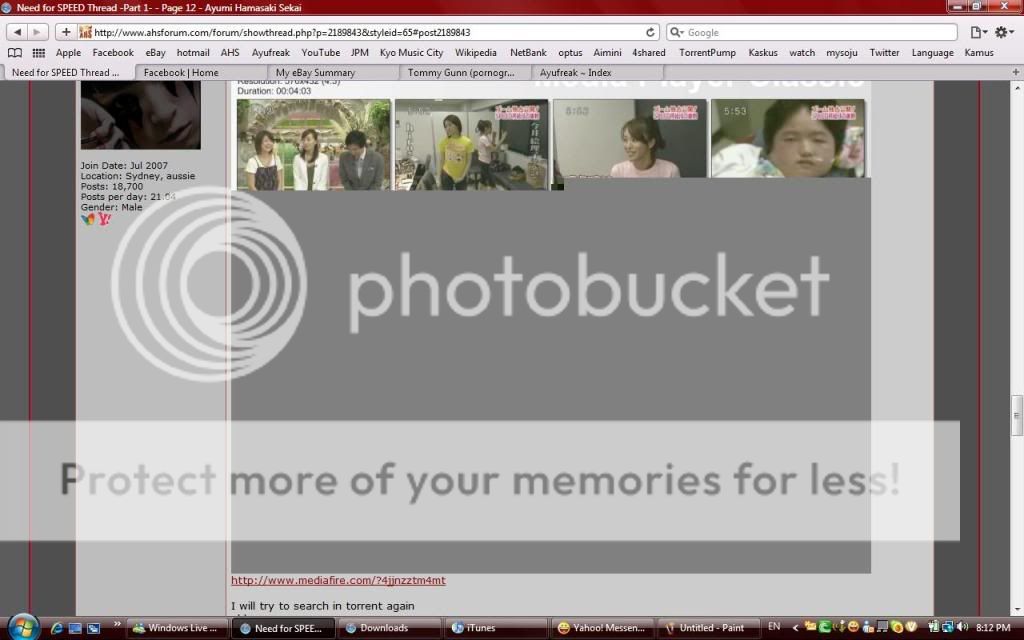Click the mediafire.com download link
1024x640 pixels.
click(338, 580)
